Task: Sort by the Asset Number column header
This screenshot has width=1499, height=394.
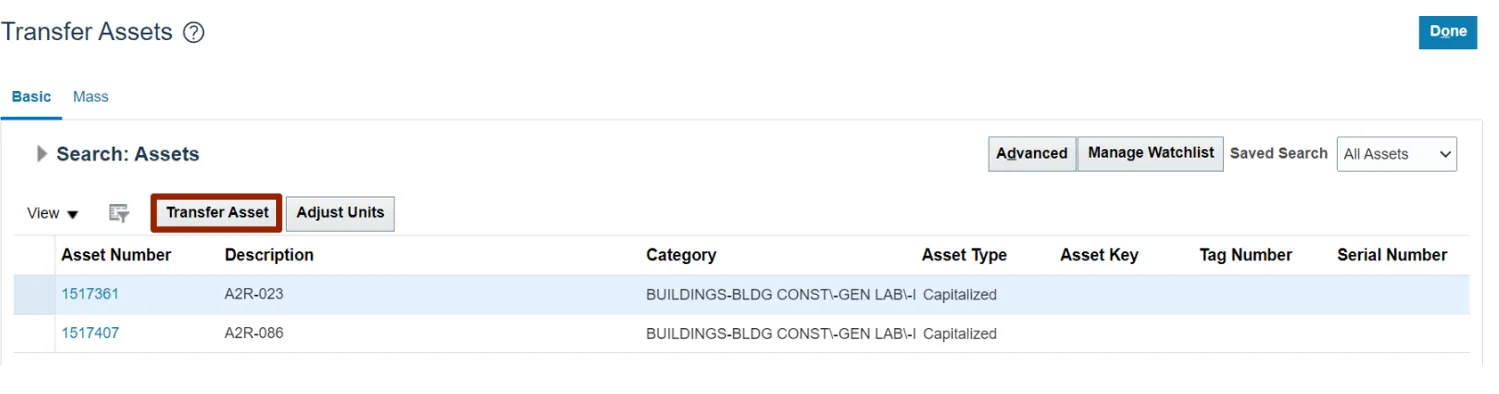Action: 116,255
